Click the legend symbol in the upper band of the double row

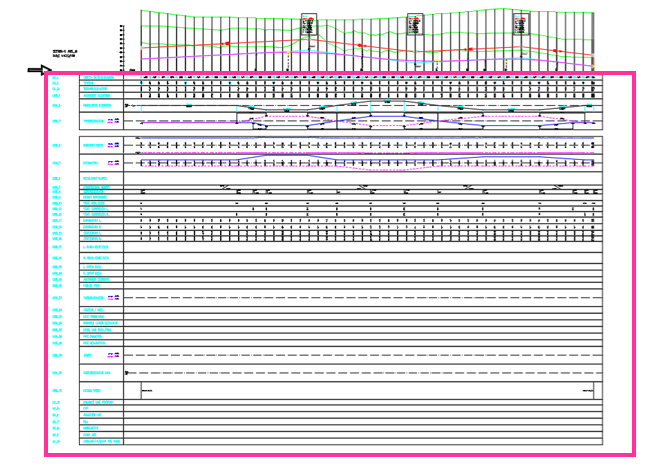(x=113, y=145)
